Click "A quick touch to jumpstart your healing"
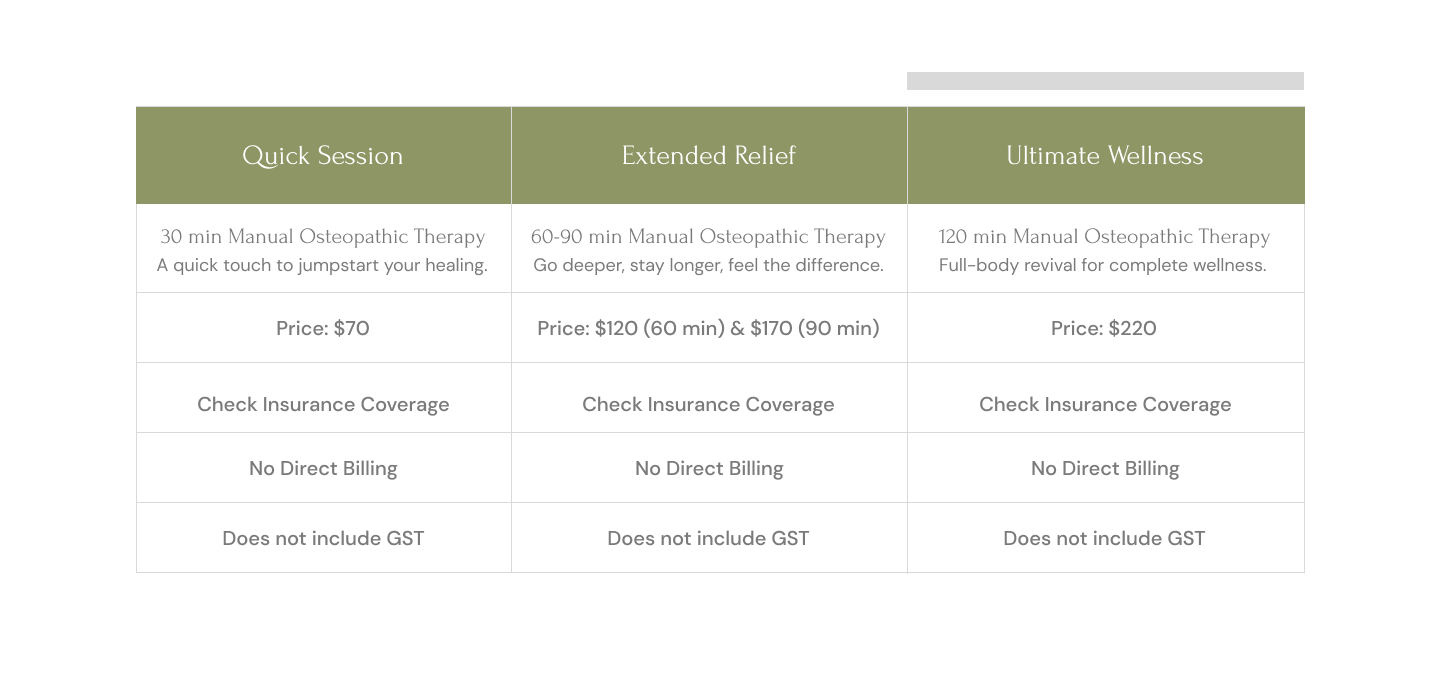1440x677 pixels. click(x=322, y=266)
